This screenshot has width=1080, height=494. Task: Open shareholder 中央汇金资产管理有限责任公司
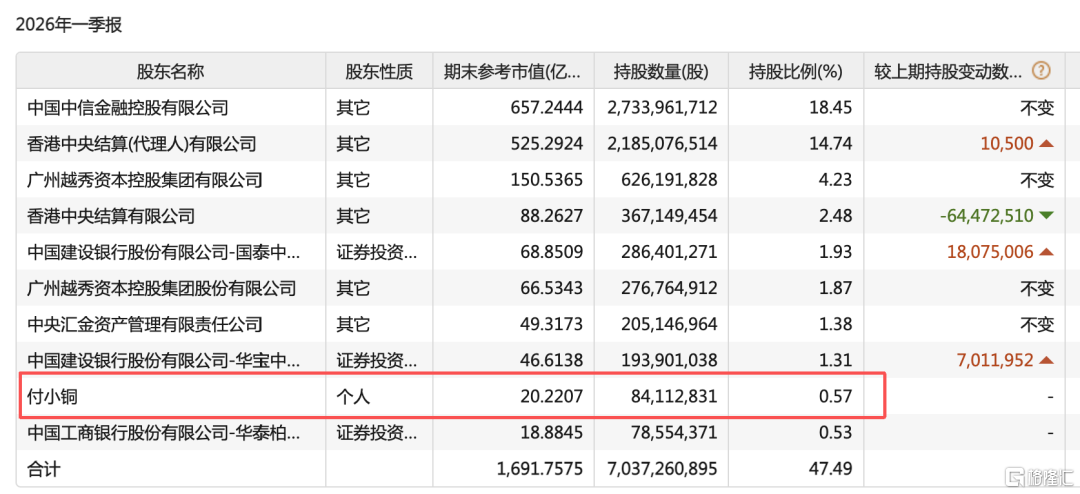[x=145, y=324]
